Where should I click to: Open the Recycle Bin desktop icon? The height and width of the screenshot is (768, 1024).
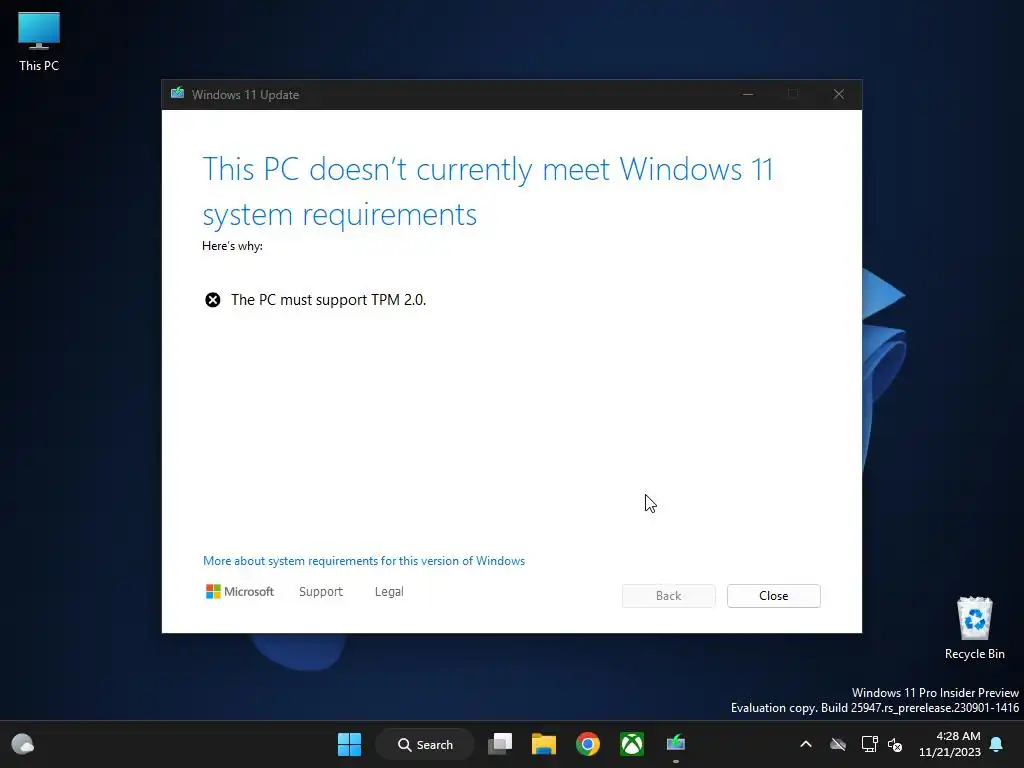[x=974, y=628]
